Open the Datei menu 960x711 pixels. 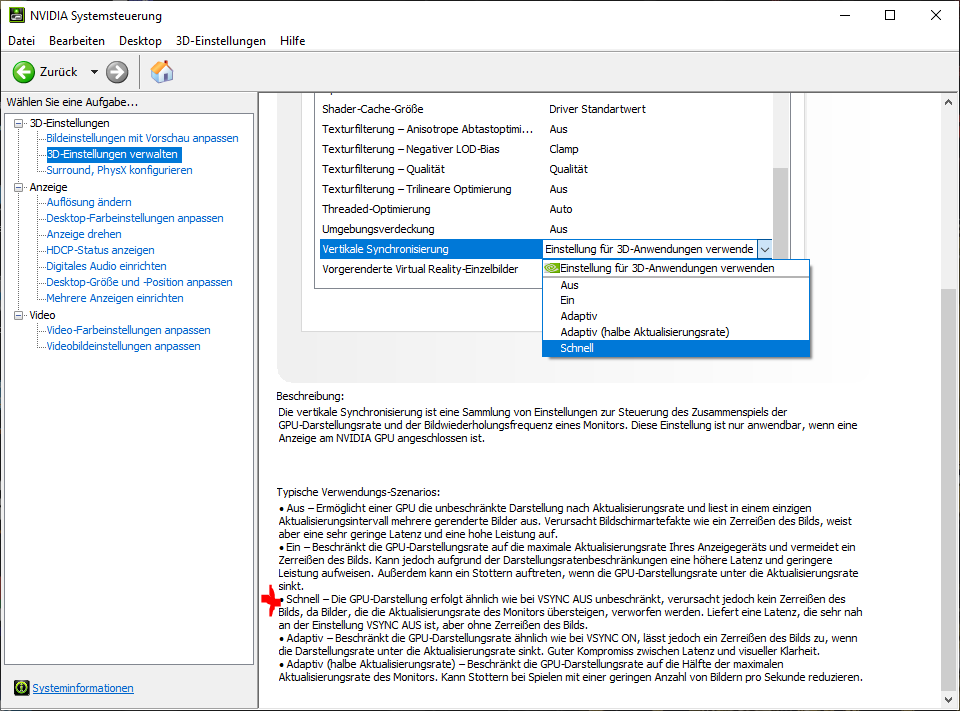(x=21, y=40)
